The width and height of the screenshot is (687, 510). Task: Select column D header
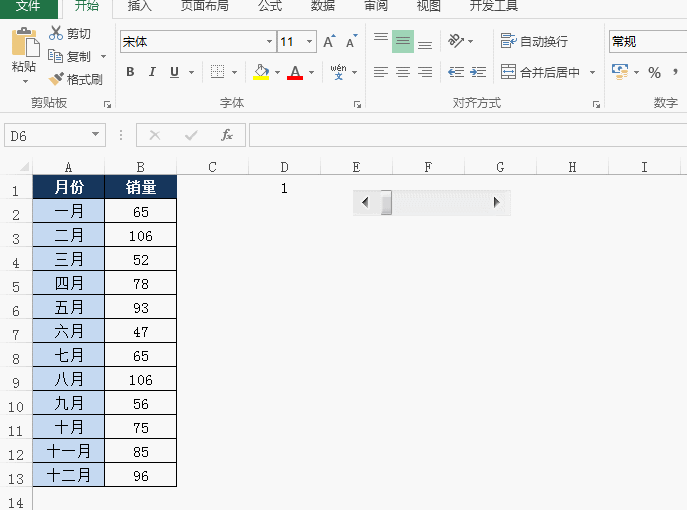click(284, 167)
